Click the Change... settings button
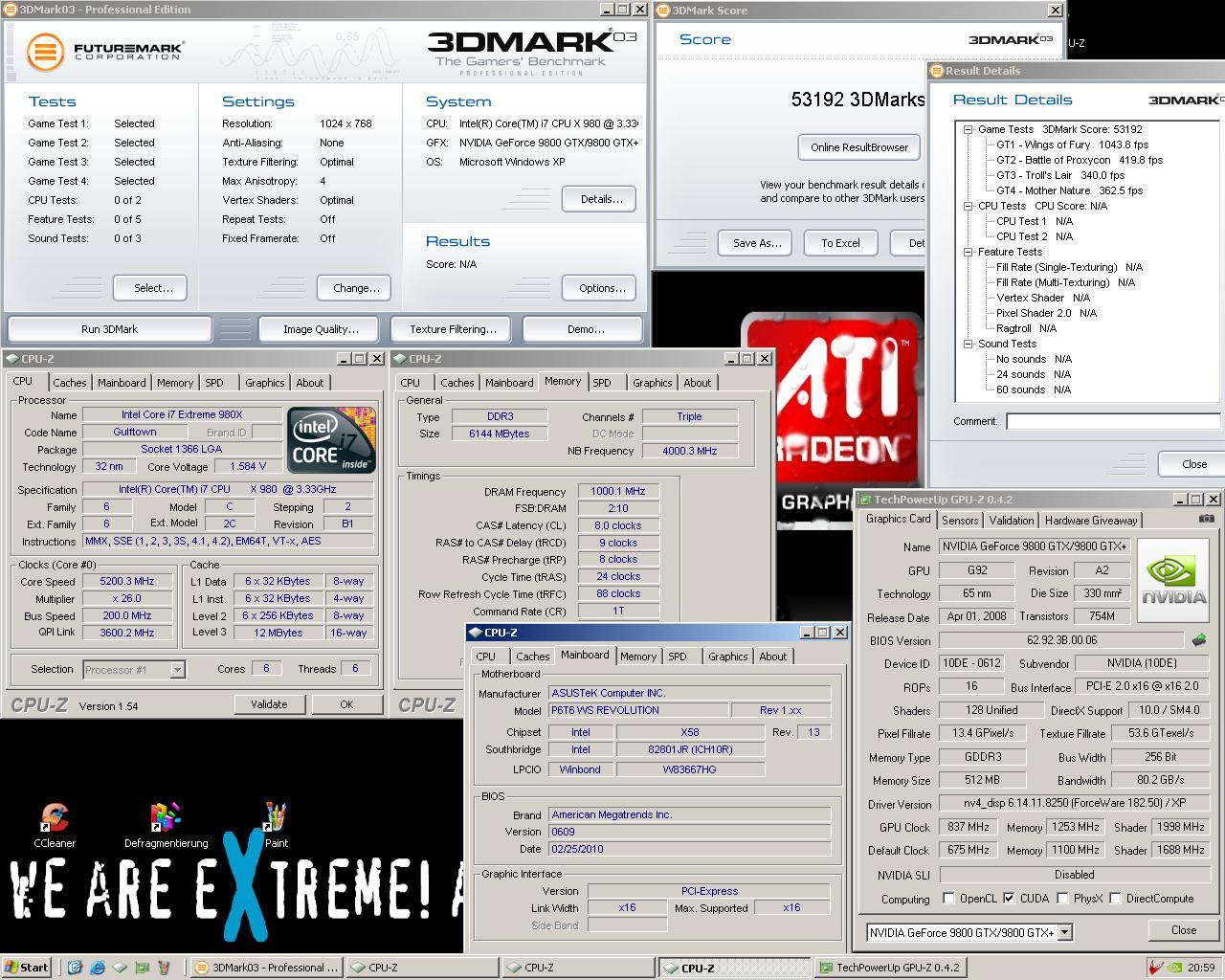Viewport: 1225px width, 980px height. point(356,288)
